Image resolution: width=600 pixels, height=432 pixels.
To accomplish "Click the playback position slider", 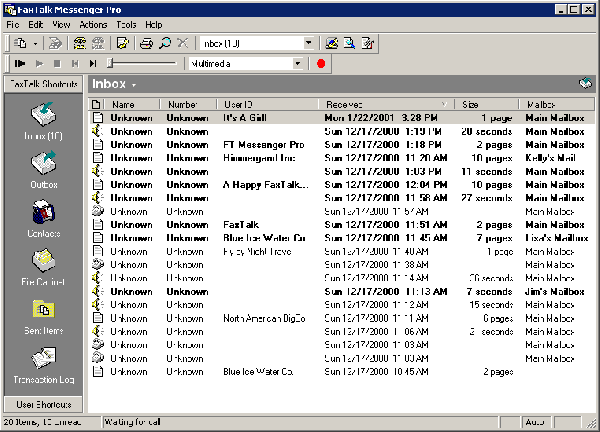I will click(x=140, y=63).
